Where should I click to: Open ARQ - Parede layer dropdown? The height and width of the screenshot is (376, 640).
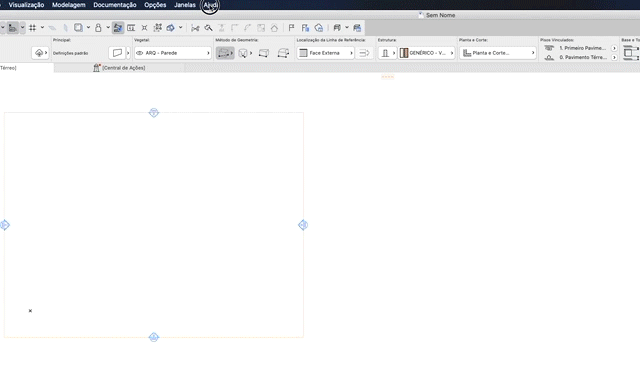173,53
